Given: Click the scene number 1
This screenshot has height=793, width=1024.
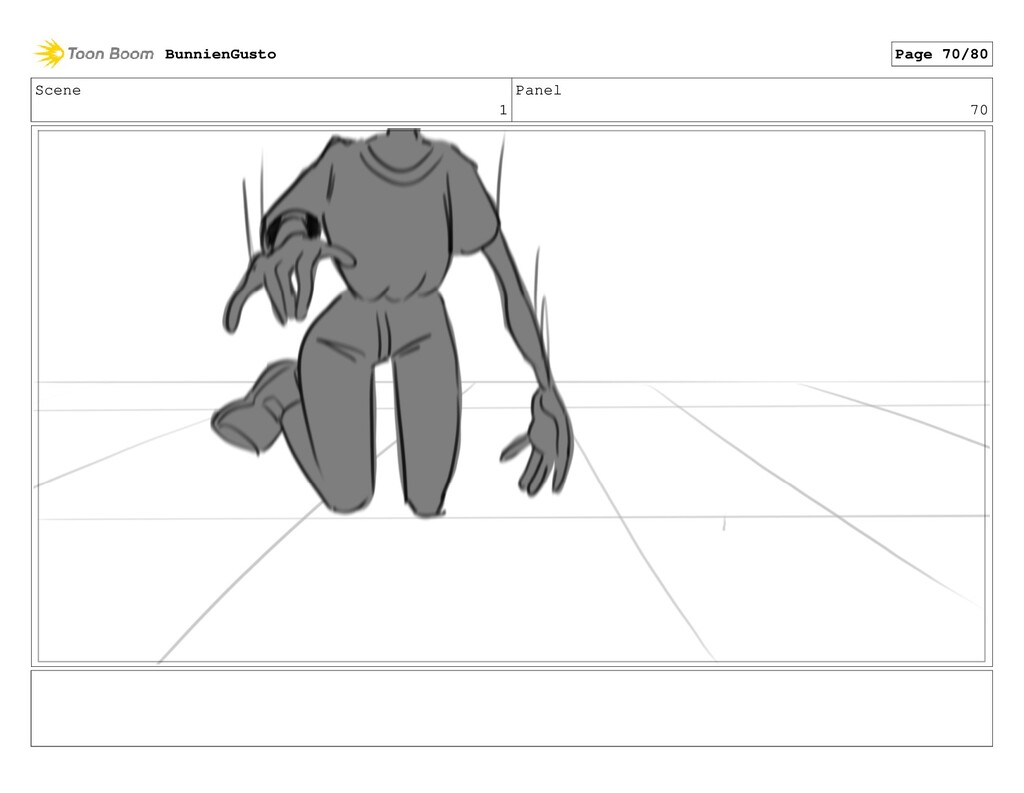Looking at the screenshot, I should pos(503,110).
